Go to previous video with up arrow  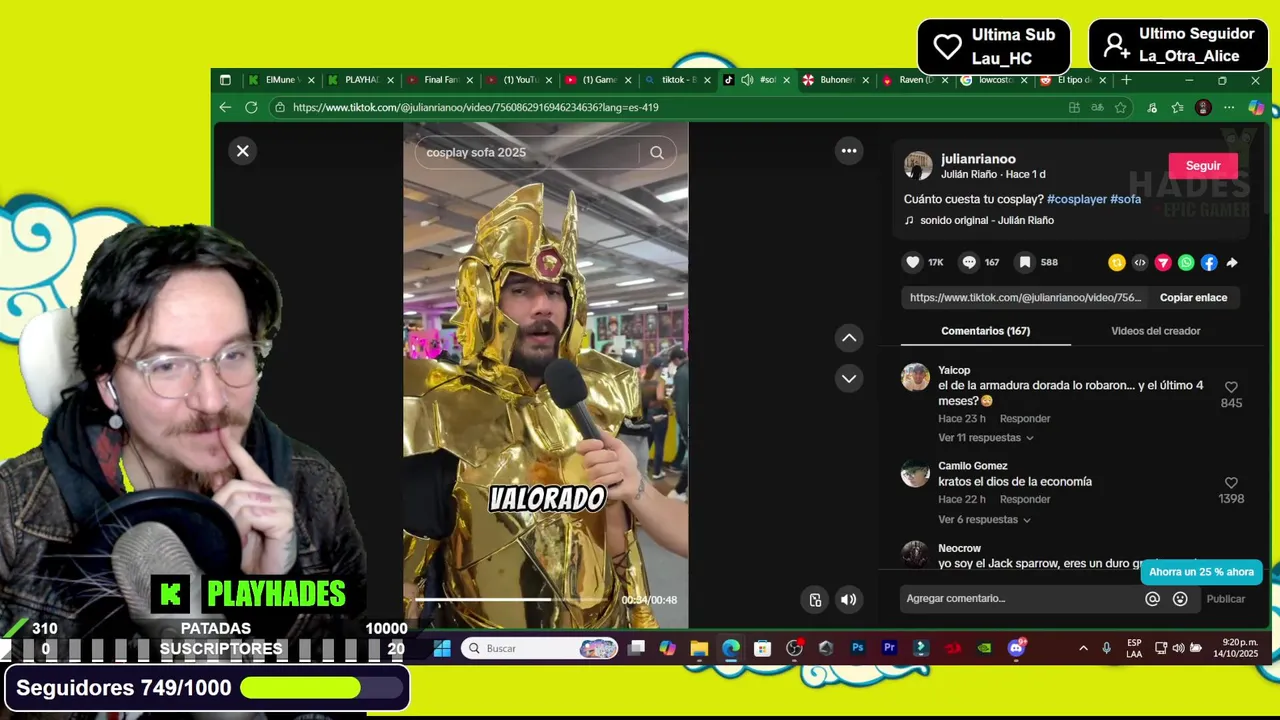pyautogui.click(x=849, y=338)
